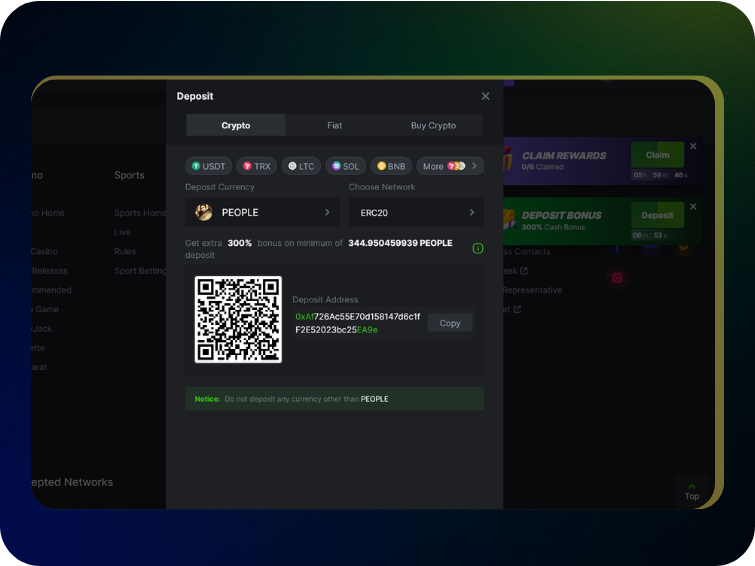The image size is (755, 566).
Task: Open the sports Rules link
Action: coord(125,251)
